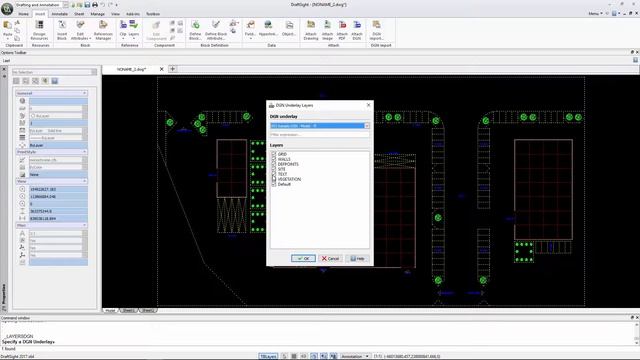Screen dimensions: 640x360
Task: Toggle the VEGETATION layer checkbox
Action: click(274, 179)
